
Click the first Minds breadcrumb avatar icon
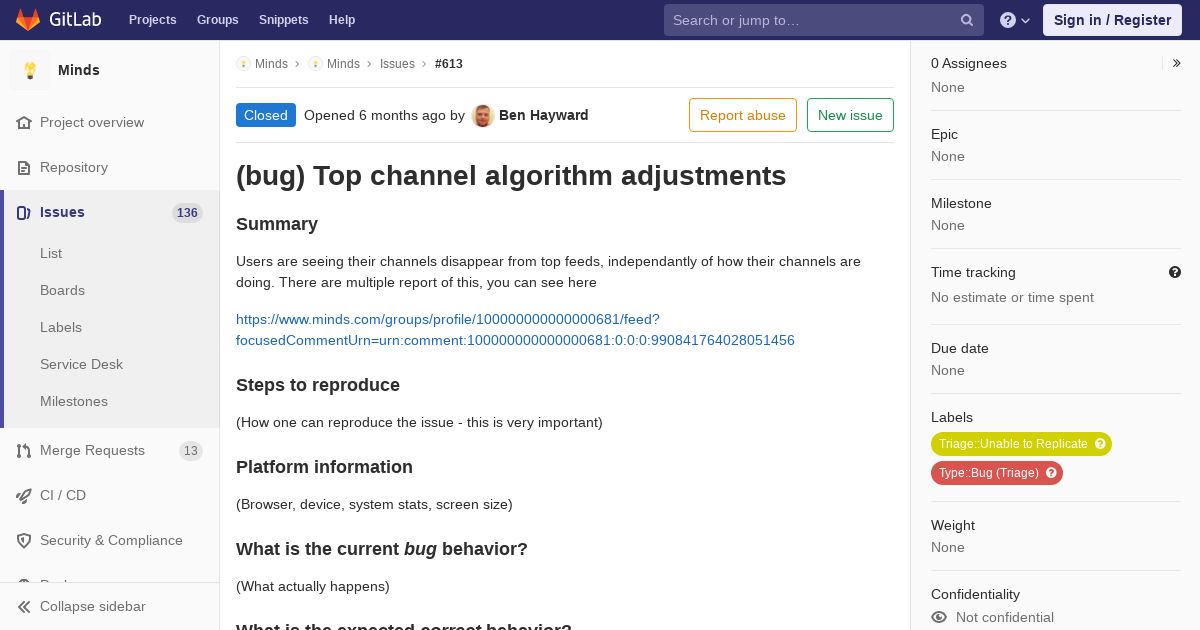pos(243,63)
